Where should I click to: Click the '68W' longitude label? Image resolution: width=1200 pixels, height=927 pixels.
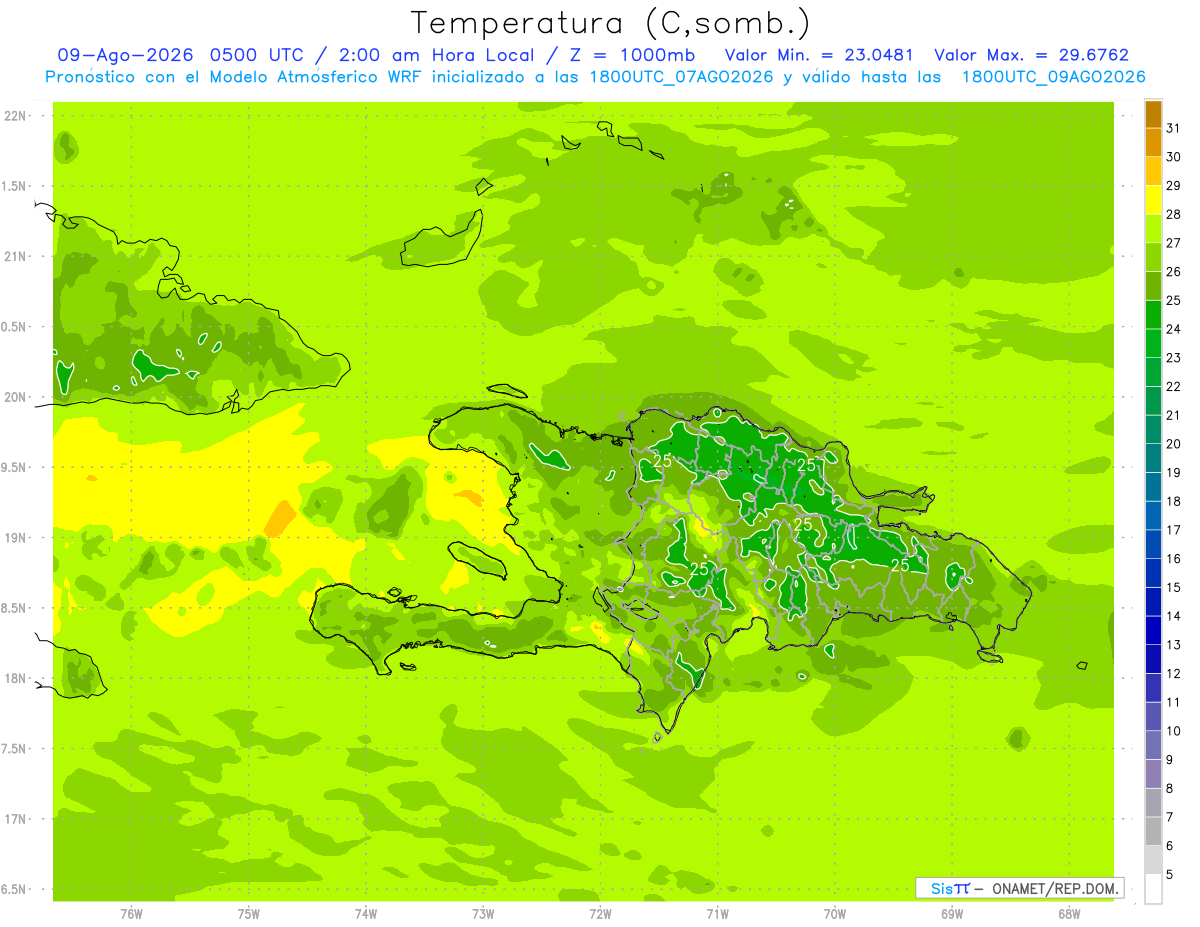coord(1069,914)
